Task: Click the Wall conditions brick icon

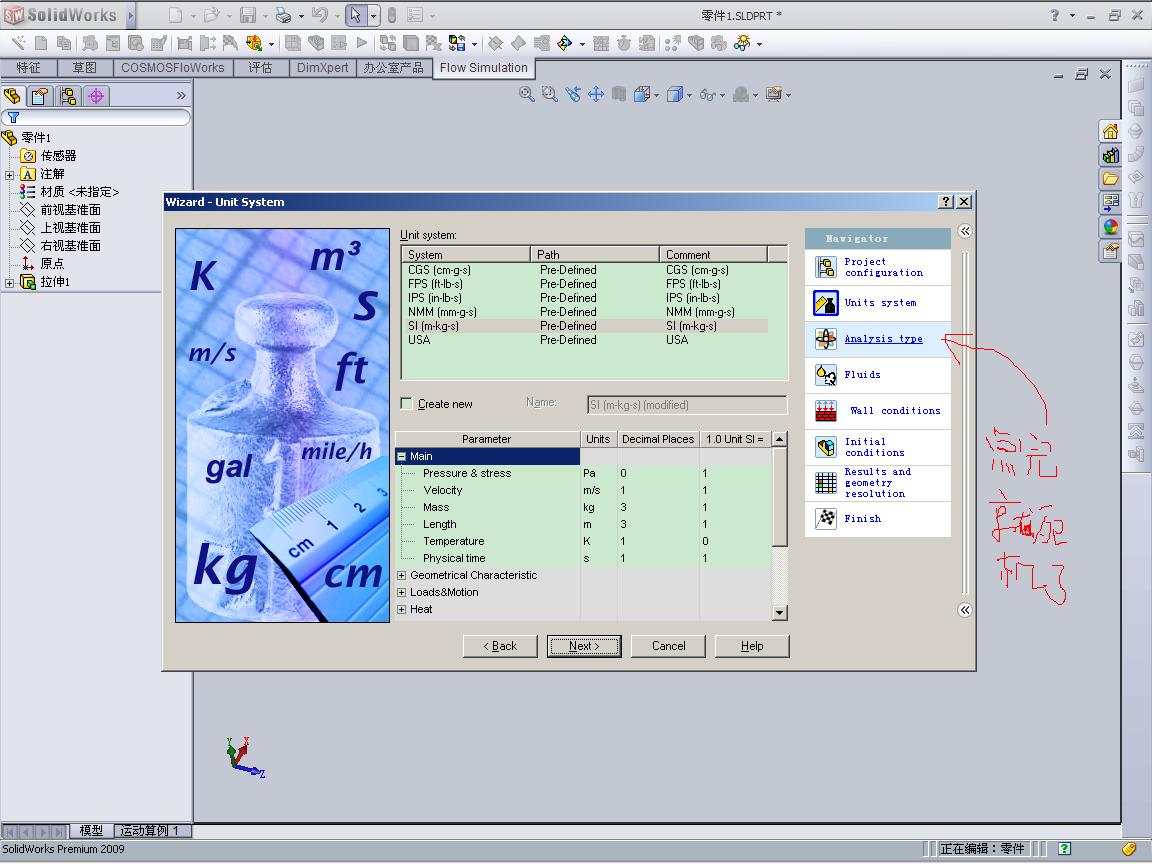Action: click(826, 411)
